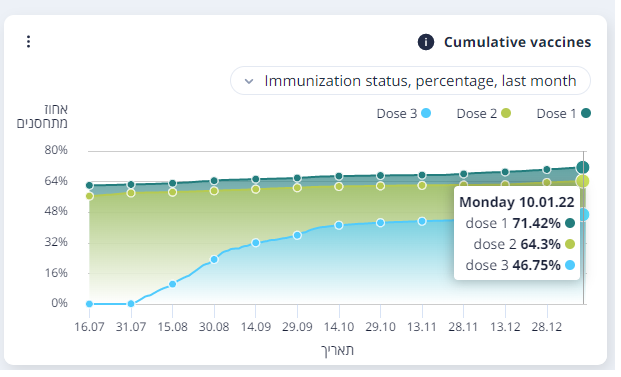Expand the Immunization status dropdown chevron
The image size is (621, 377).
coord(249,82)
